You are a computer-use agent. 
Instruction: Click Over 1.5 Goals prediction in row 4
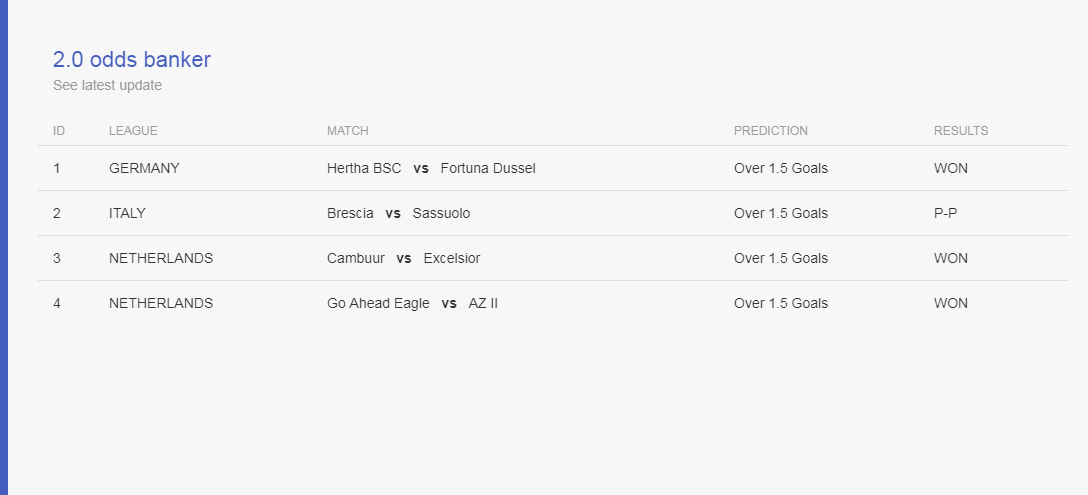[x=781, y=303]
